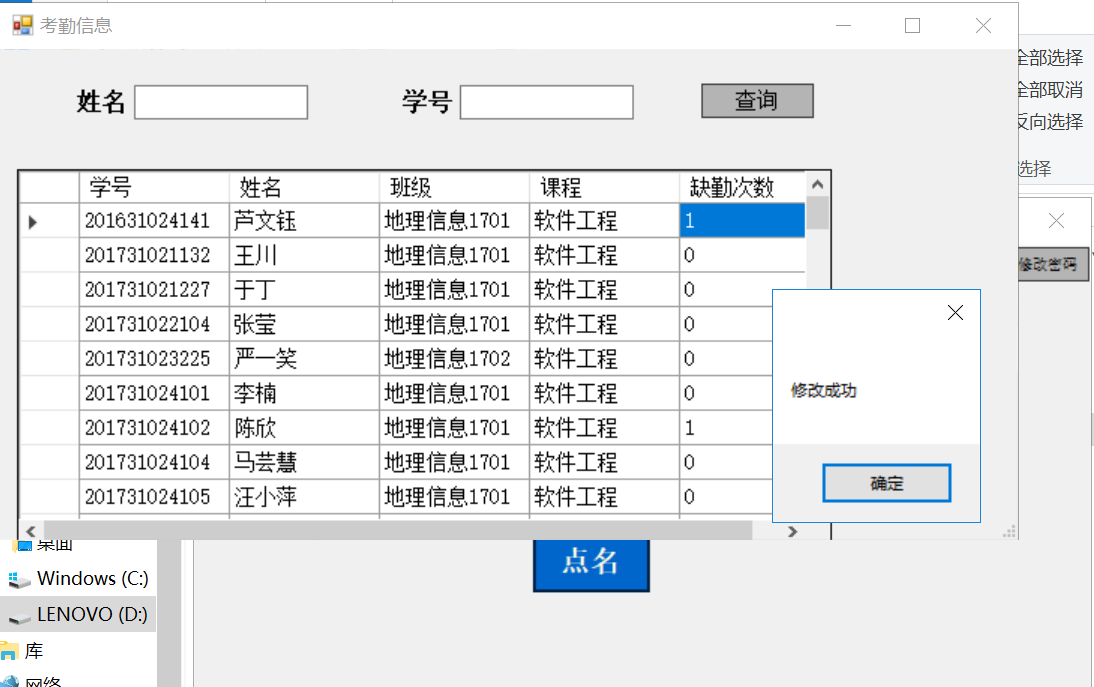Viewport: 1094px width, 687px height.
Task: Click 反向选择 in background window
Action: pos(1050,122)
